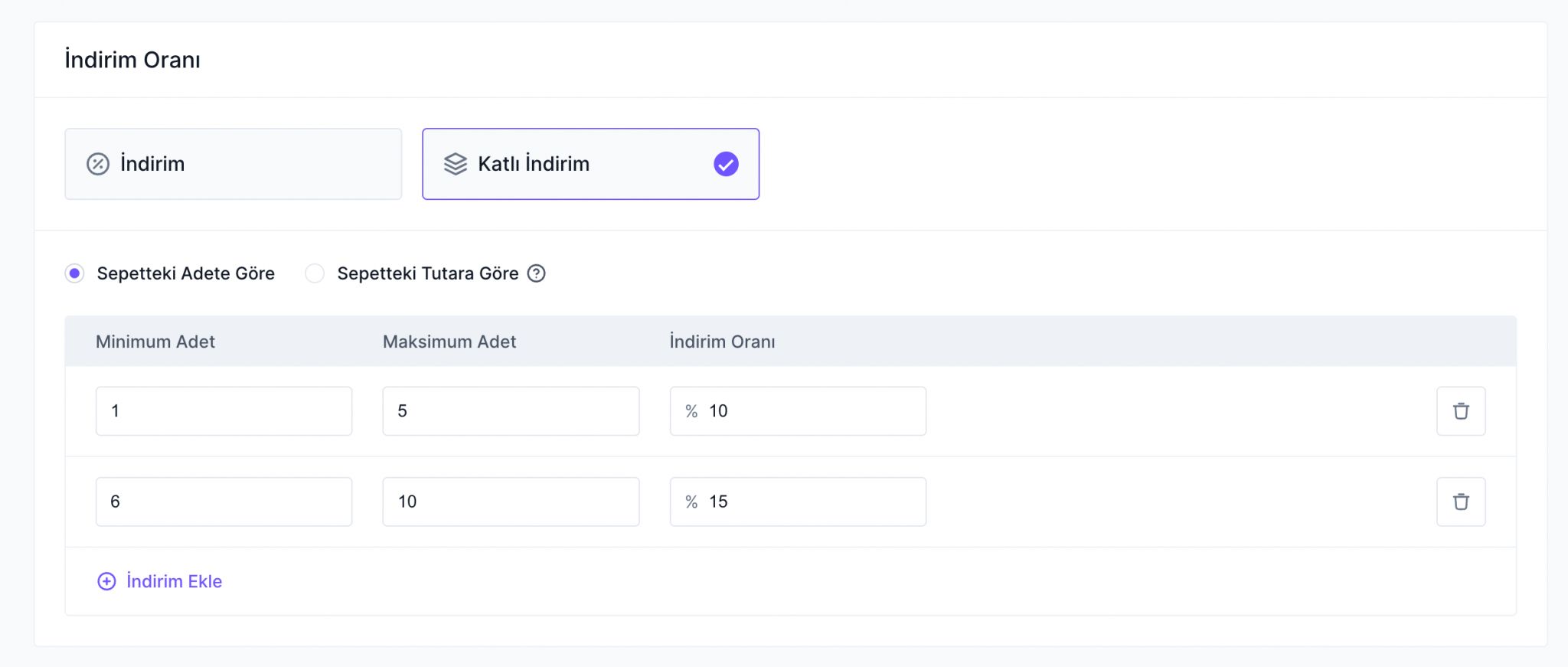
Task: Click the stacked layers icon on Katlı İndirim
Action: tap(455, 164)
